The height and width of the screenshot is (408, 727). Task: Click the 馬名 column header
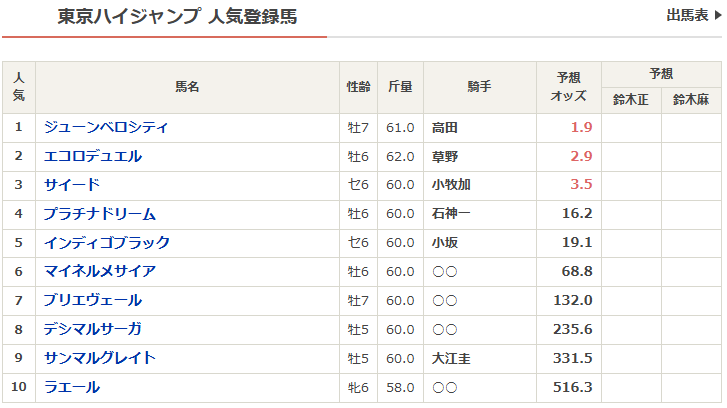point(187,87)
